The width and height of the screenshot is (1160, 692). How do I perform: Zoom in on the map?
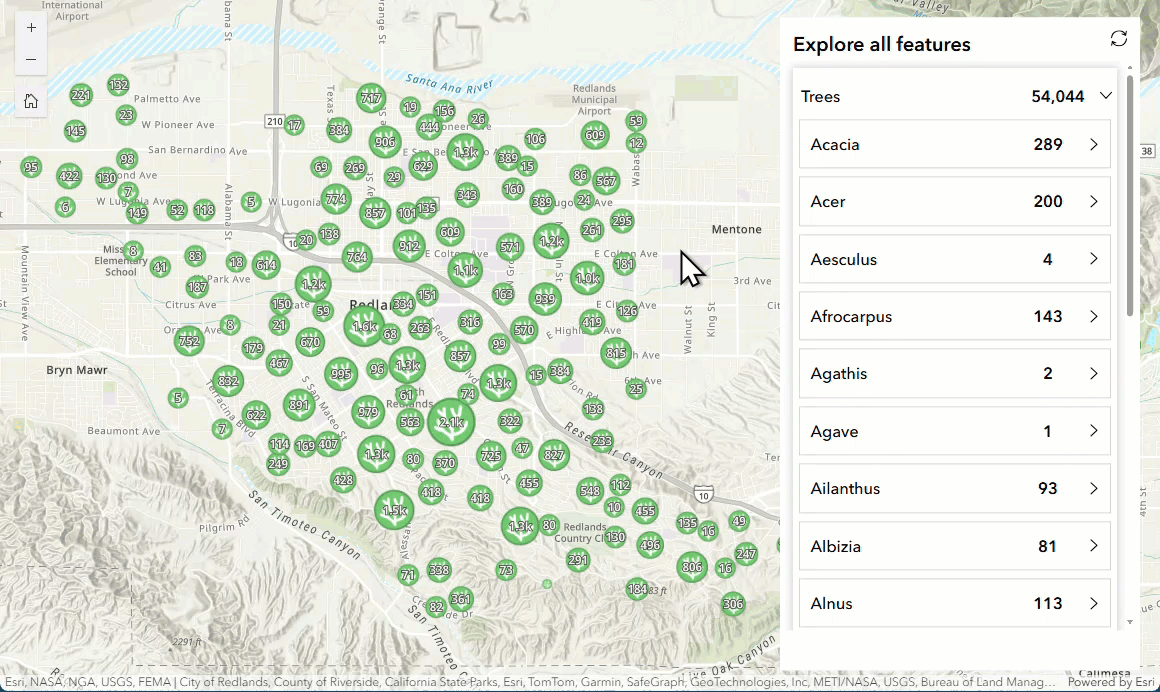[31, 28]
